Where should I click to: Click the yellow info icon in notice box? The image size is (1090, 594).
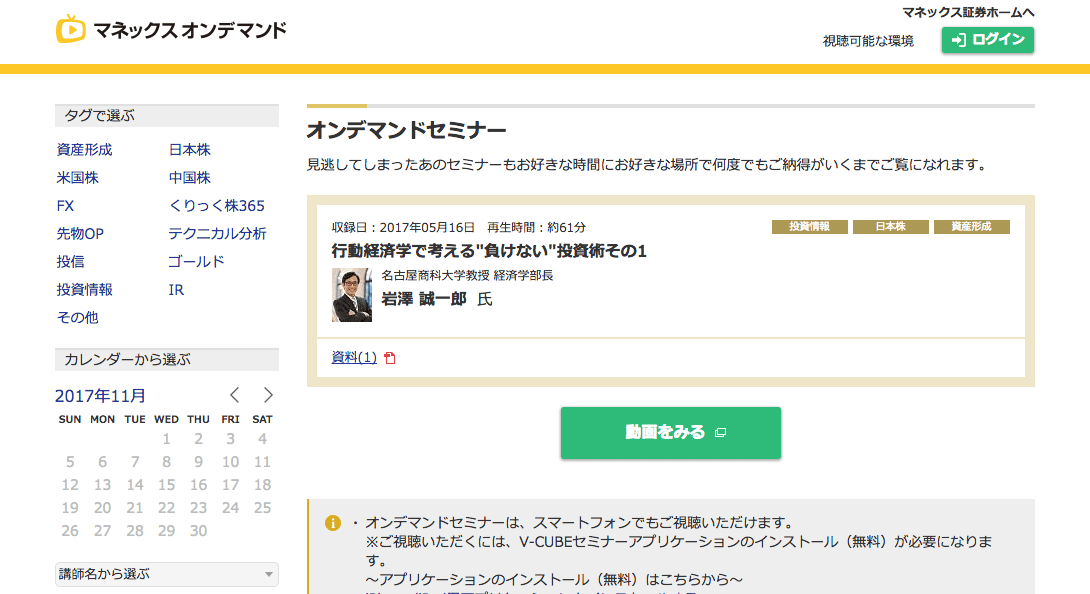coord(333,523)
